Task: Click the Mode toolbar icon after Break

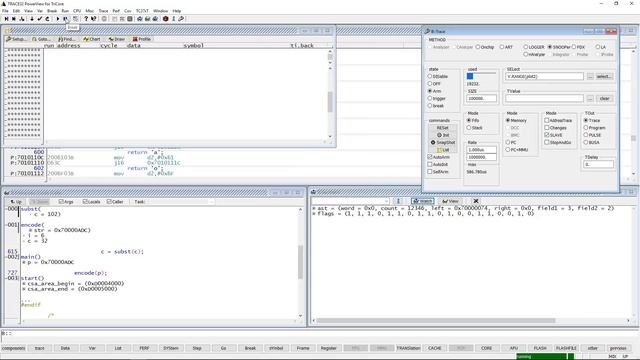Action: pyautogui.click(x=76, y=19)
